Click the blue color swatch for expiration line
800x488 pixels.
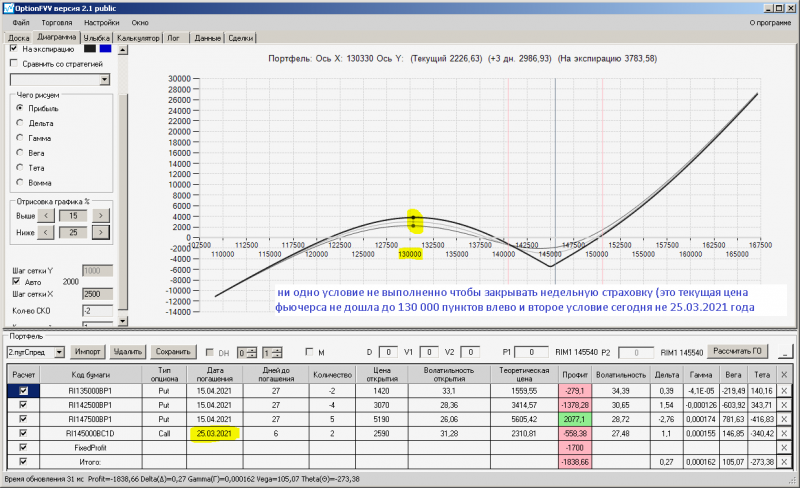tap(104, 48)
